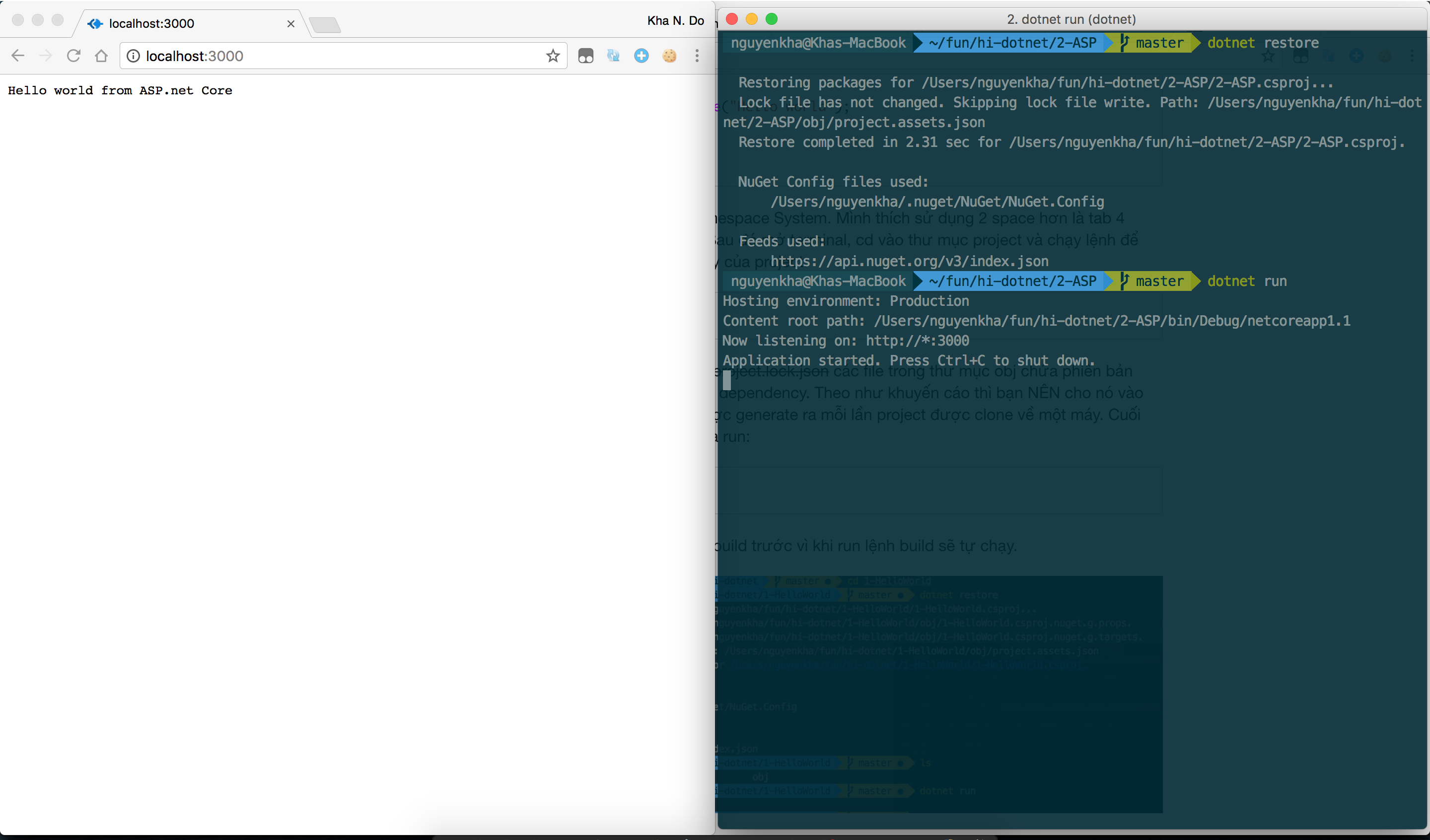Click the 'NuGet Config files used:' line
The image size is (1430, 840).
point(833,182)
